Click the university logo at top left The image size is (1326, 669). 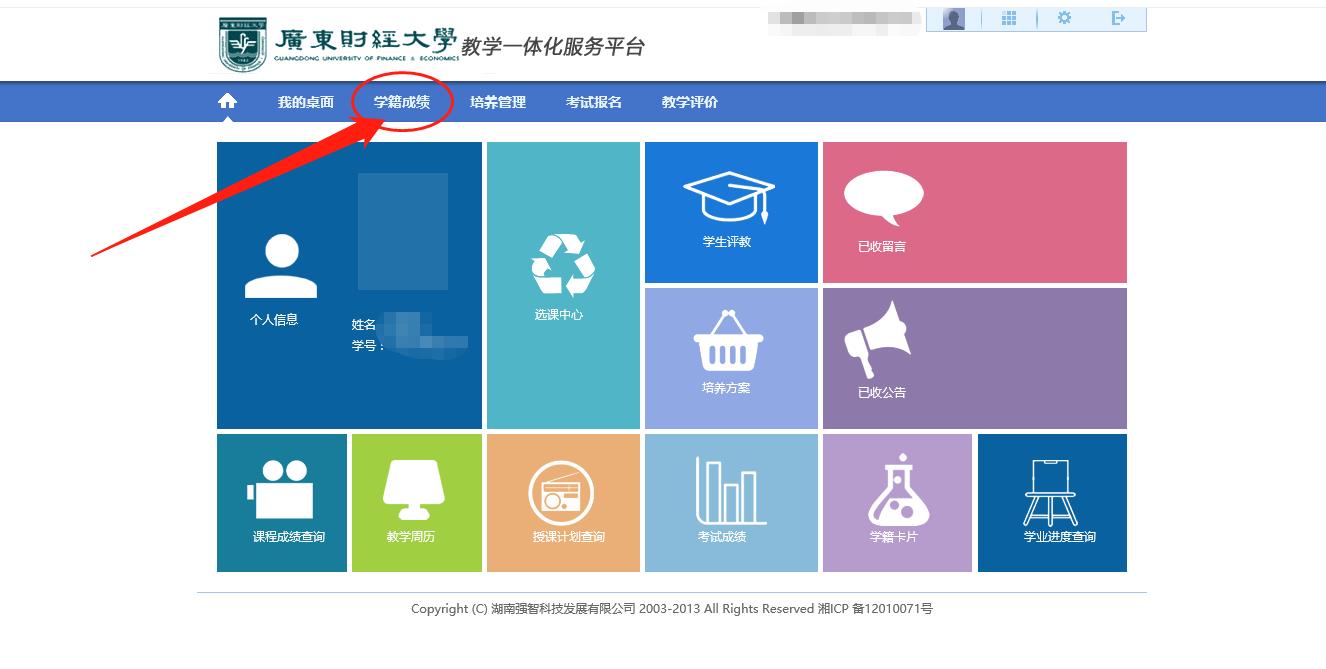coord(340,45)
